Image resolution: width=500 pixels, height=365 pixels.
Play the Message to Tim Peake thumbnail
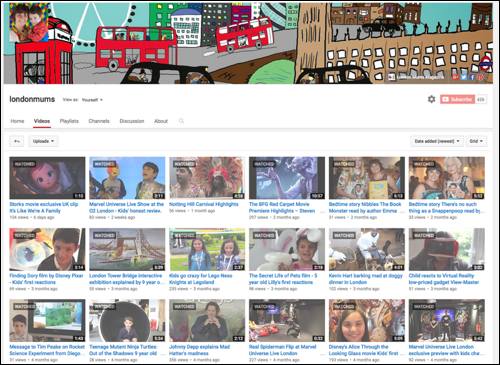coord(47,320)
